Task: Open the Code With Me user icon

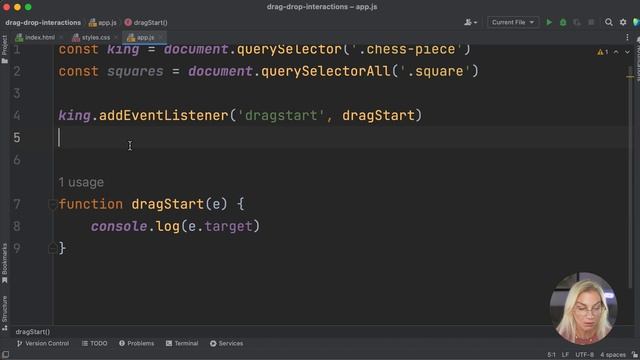Action: (x=470, y=22)
